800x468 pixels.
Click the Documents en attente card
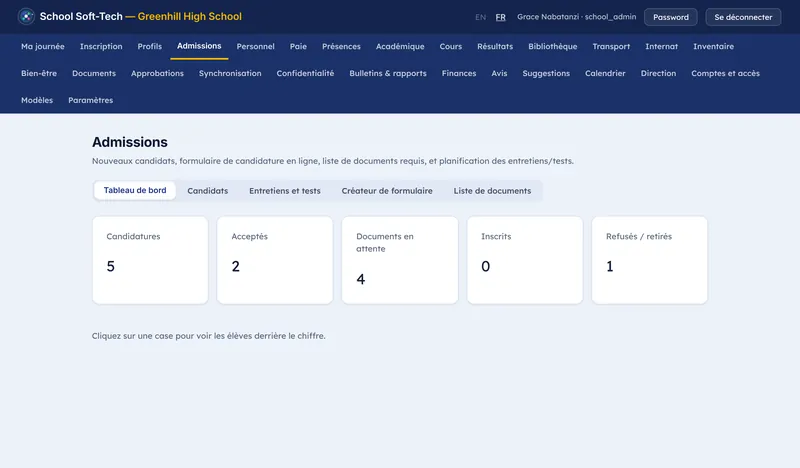[400, 260]
